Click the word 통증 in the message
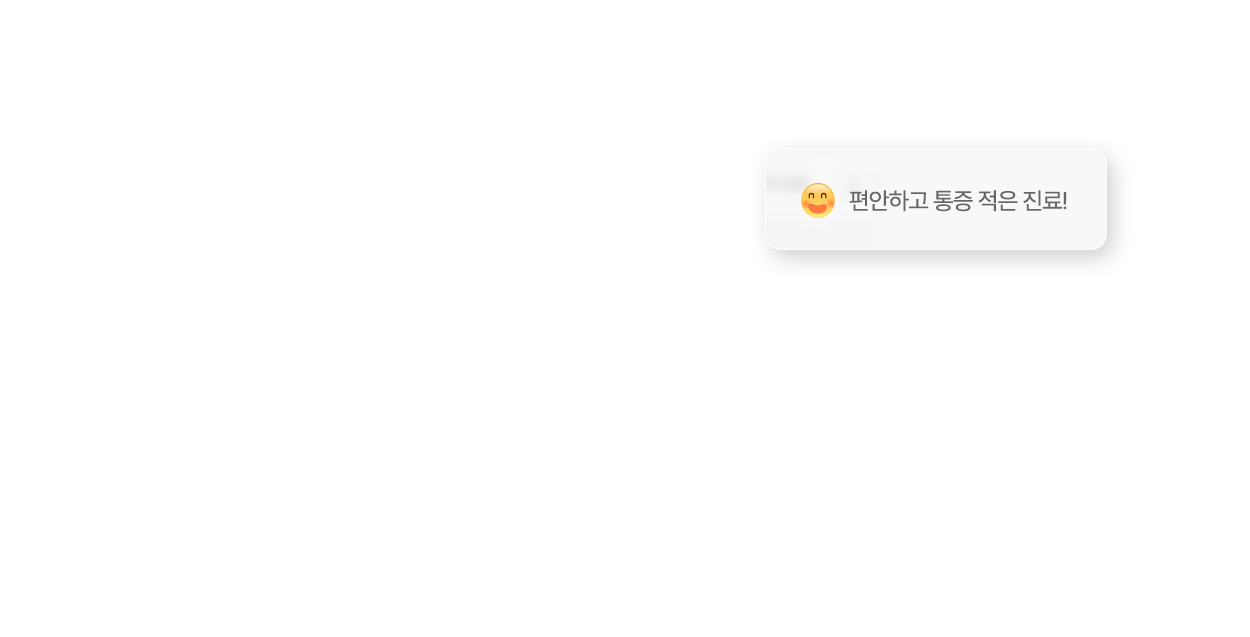The height and width of the screenshot is (637, 1250). tap(953, 201)
